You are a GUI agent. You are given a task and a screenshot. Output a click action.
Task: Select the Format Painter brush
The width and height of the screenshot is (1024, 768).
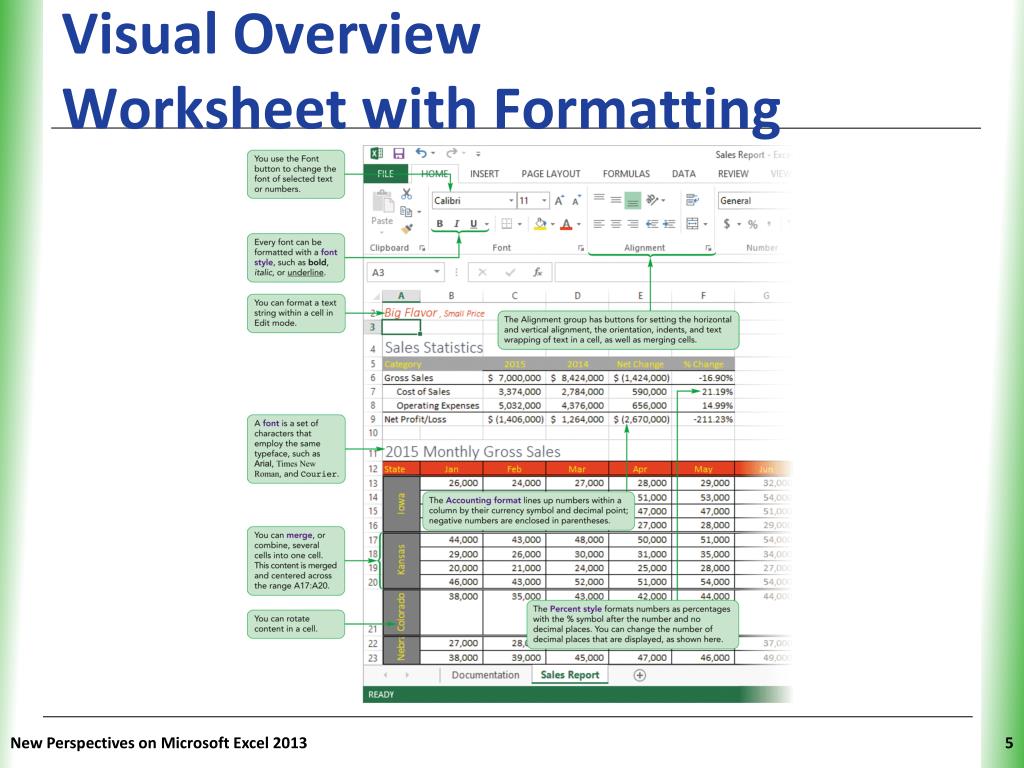pos(407,229)
